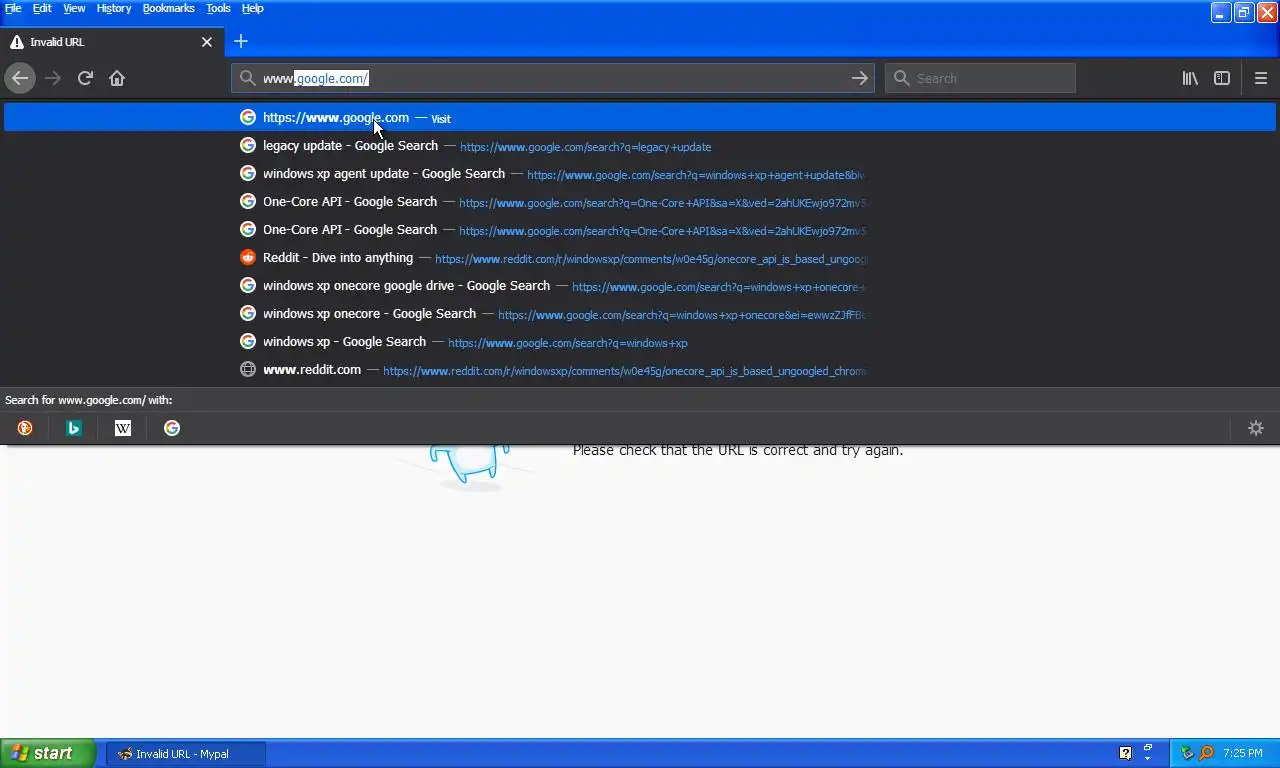Screen dimensions: 1280x768
Task: Select first One-Core API Google Search suggestion
Action: [640, 201]
